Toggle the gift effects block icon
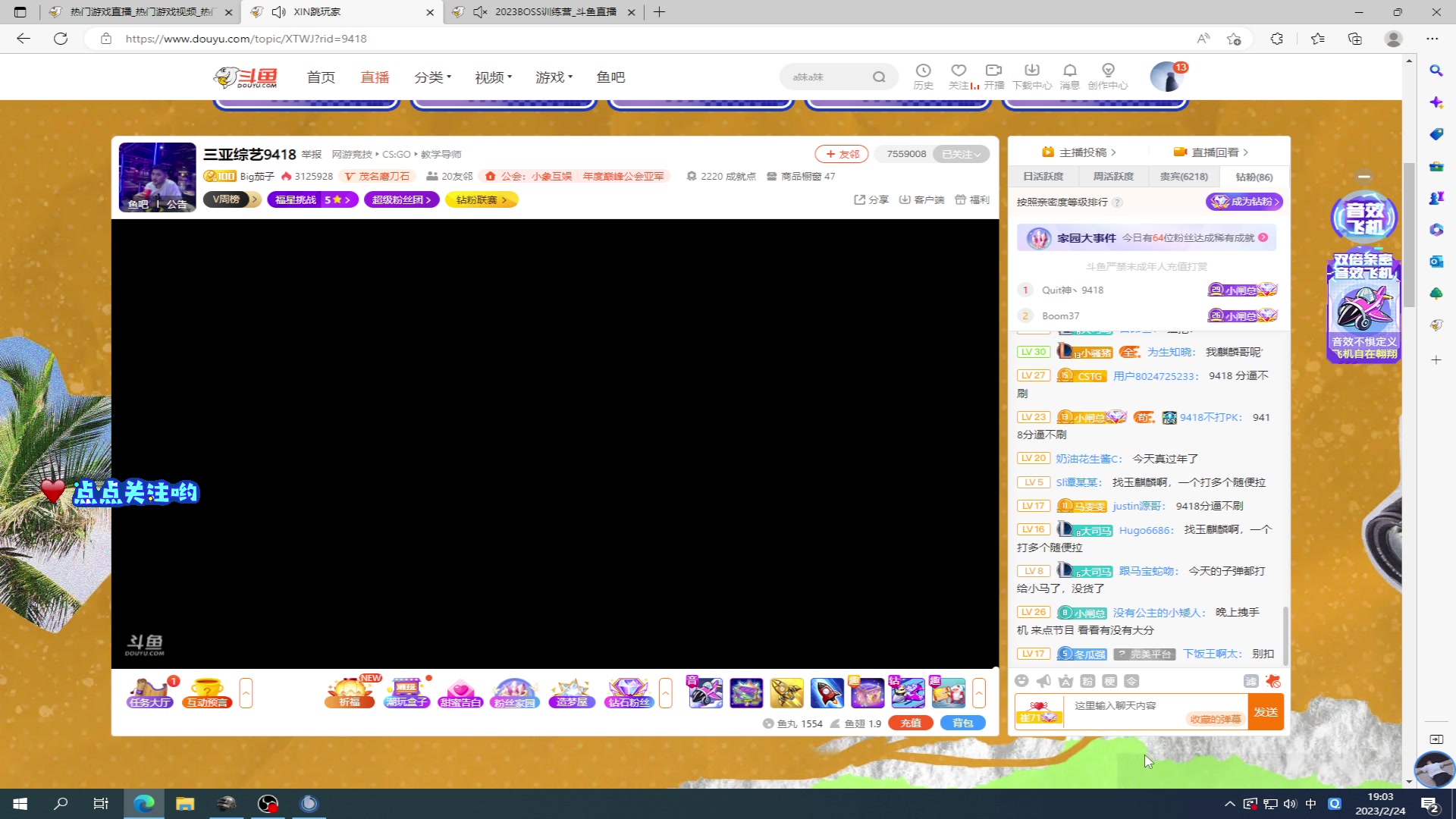The height and width of the screenshot is (819, 1456). click(x=1273, y=681)
